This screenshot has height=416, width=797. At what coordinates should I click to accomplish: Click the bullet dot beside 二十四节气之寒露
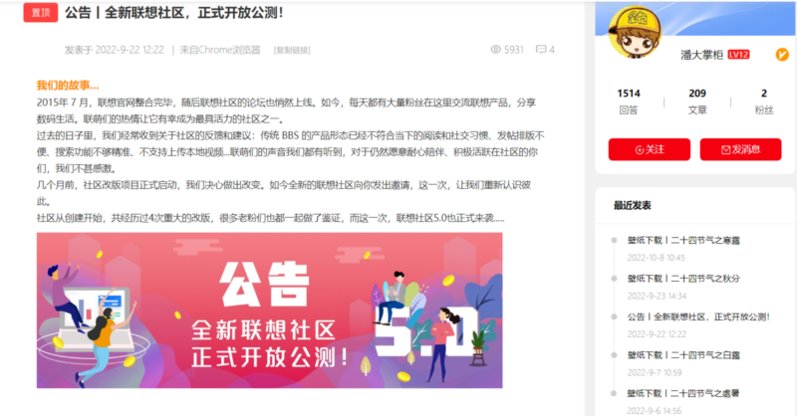pyautogui.click(x=614, y=240)
